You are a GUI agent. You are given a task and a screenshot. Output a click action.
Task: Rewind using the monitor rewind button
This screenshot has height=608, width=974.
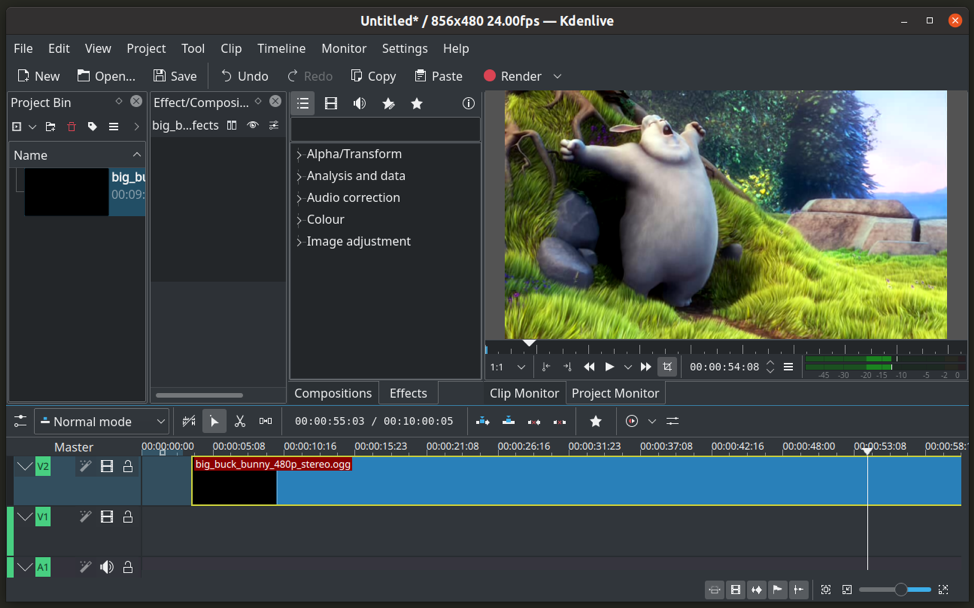pyautogui.click(x=589, y=367)
